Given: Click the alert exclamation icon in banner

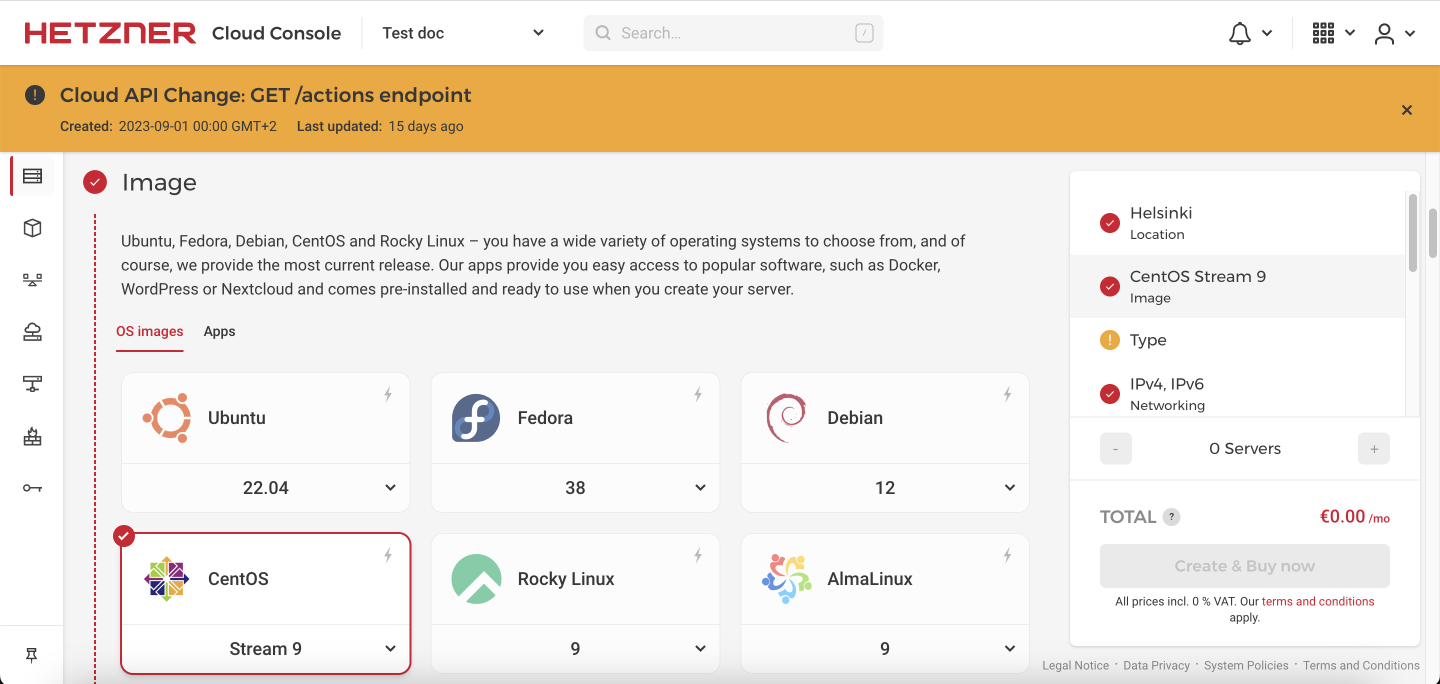Looking at the screenshot, I should [x=35, y=95].
